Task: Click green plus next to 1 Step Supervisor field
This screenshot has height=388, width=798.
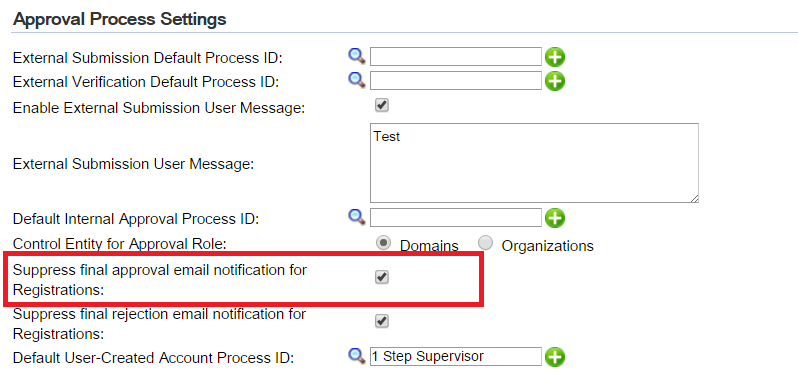Action: (555, 357)
